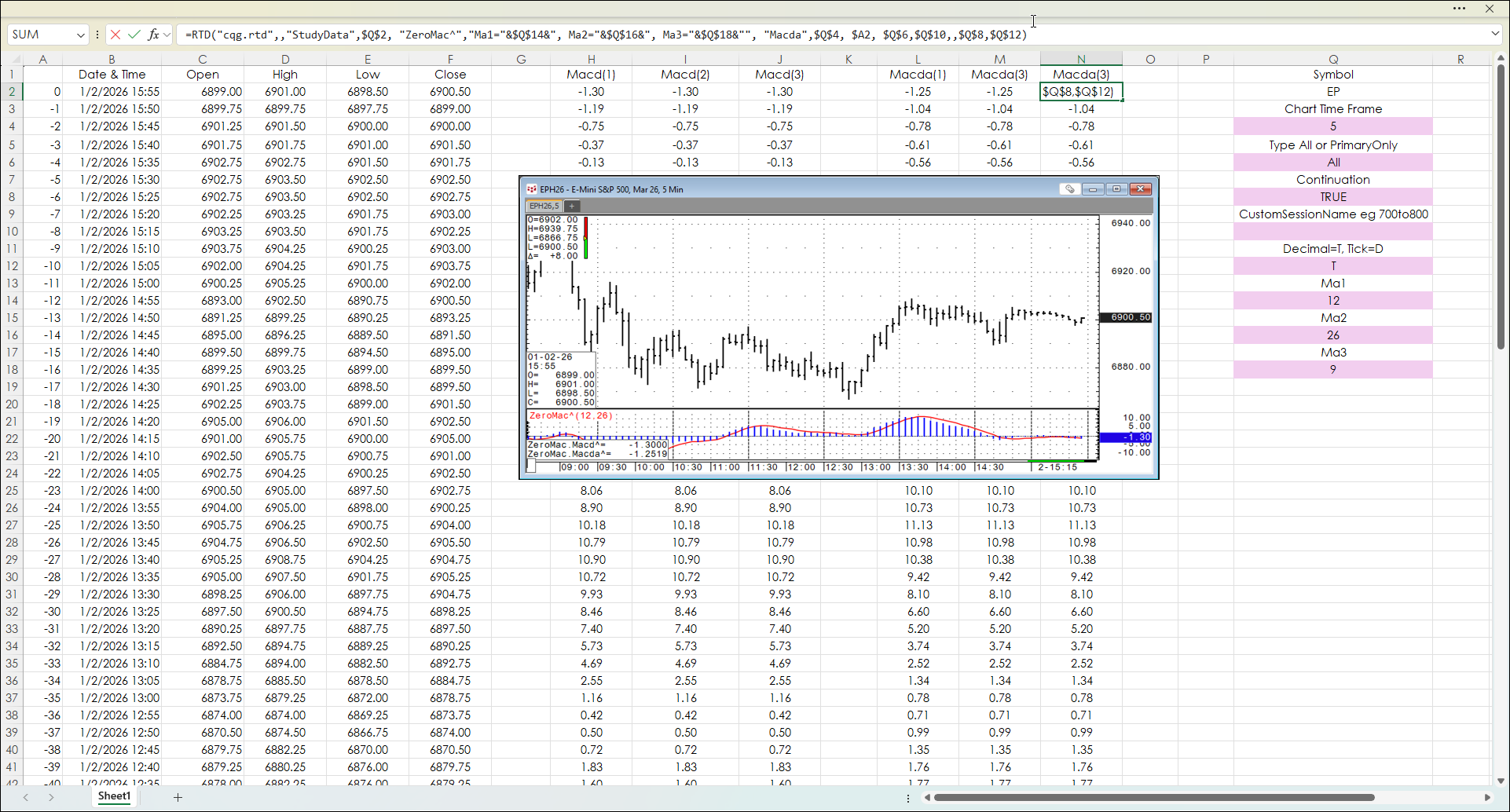Click the Select All corner triangle
The height and width of the screenshot is (812, 1510).
12,59
